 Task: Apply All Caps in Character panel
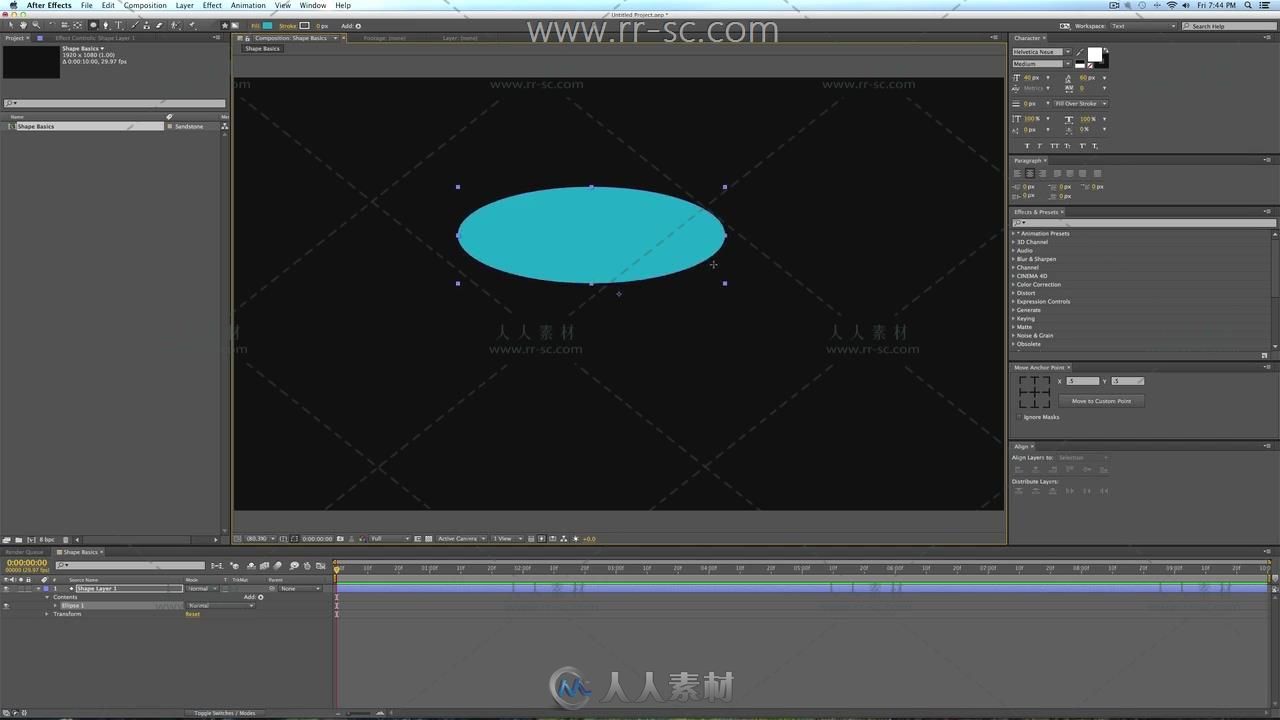pyautogui.click(x=1055, y=146)
